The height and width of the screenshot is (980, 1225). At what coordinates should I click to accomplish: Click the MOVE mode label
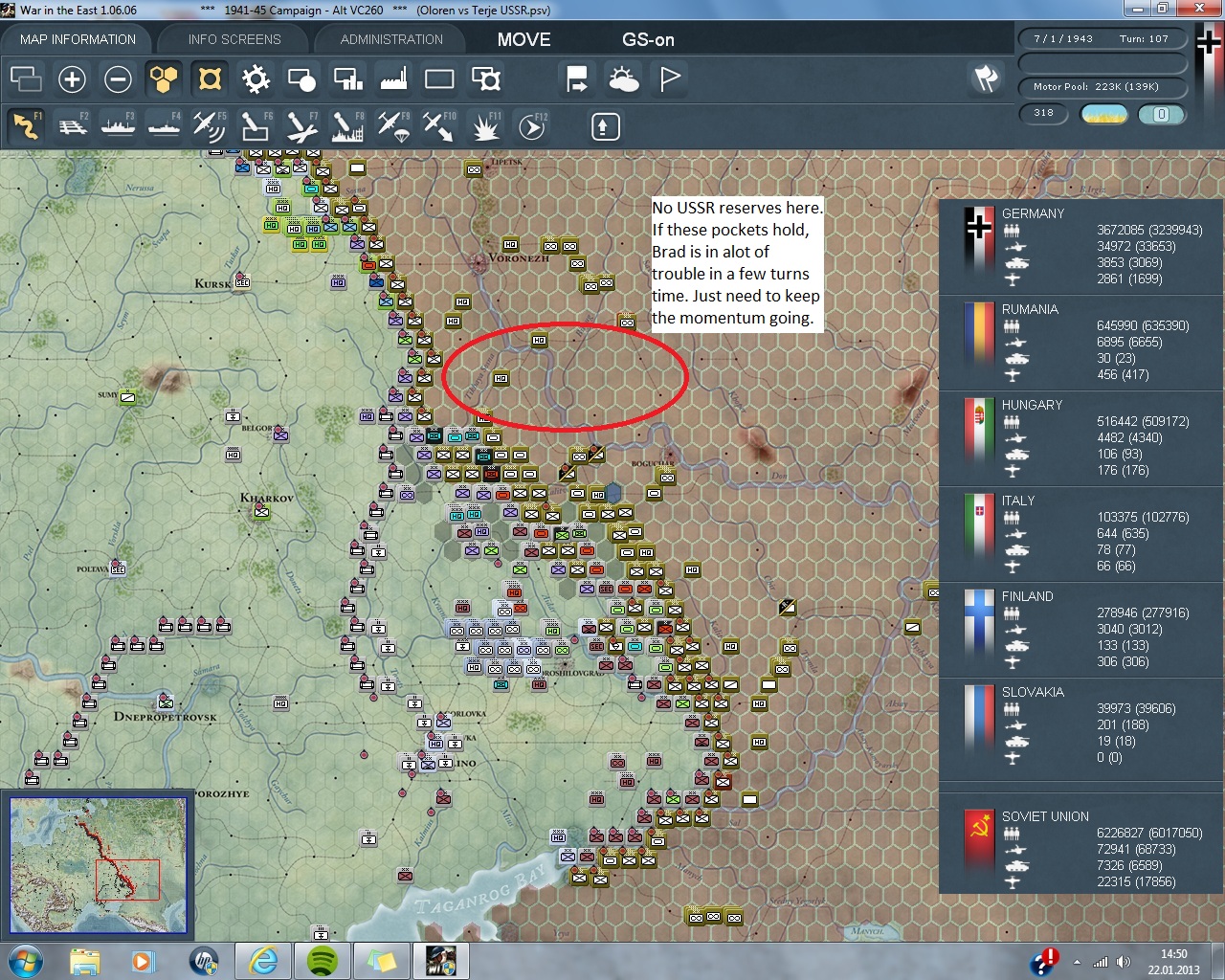click(523, 39)
